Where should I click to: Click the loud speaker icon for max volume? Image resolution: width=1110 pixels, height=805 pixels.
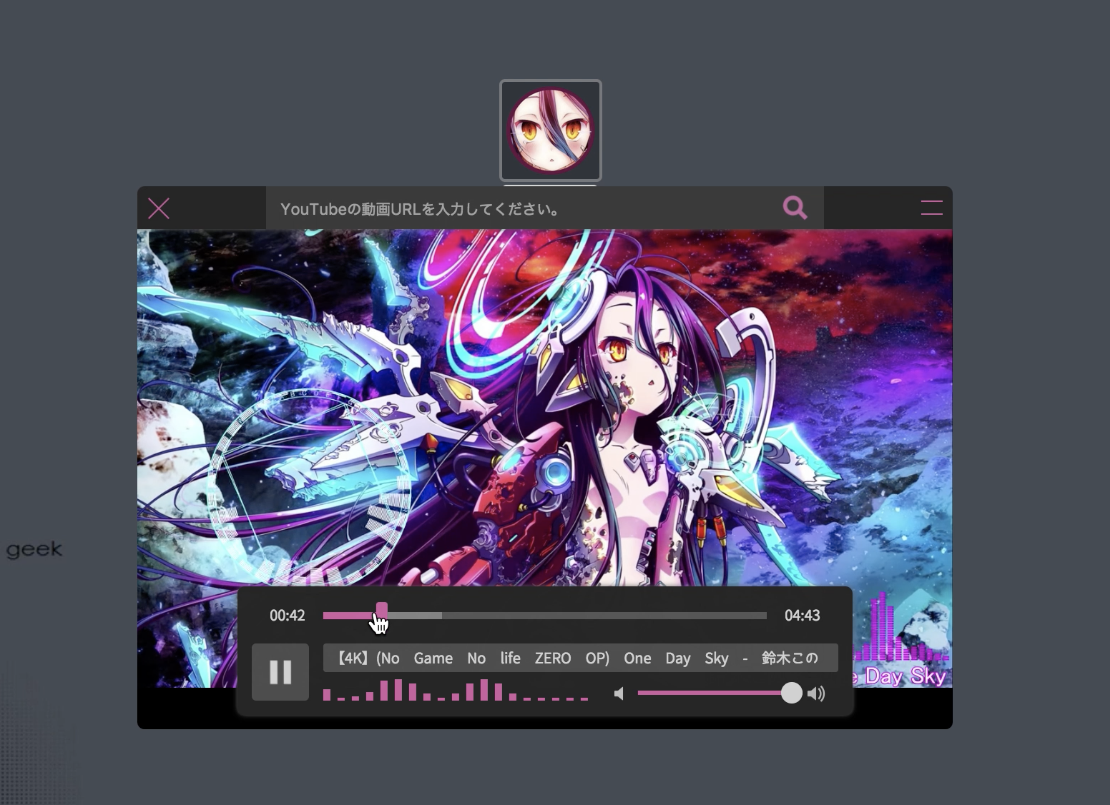pyautogui.click(x=816, y=693)
